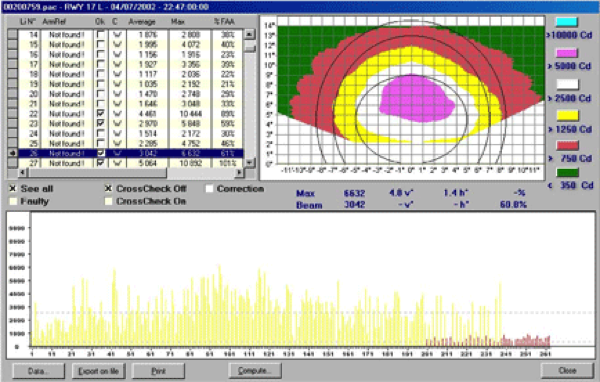This screenshot has width=600, height=382.
Task: Click the yellow >1250 Cd legend swatch
Action: (x=567, y=115)
